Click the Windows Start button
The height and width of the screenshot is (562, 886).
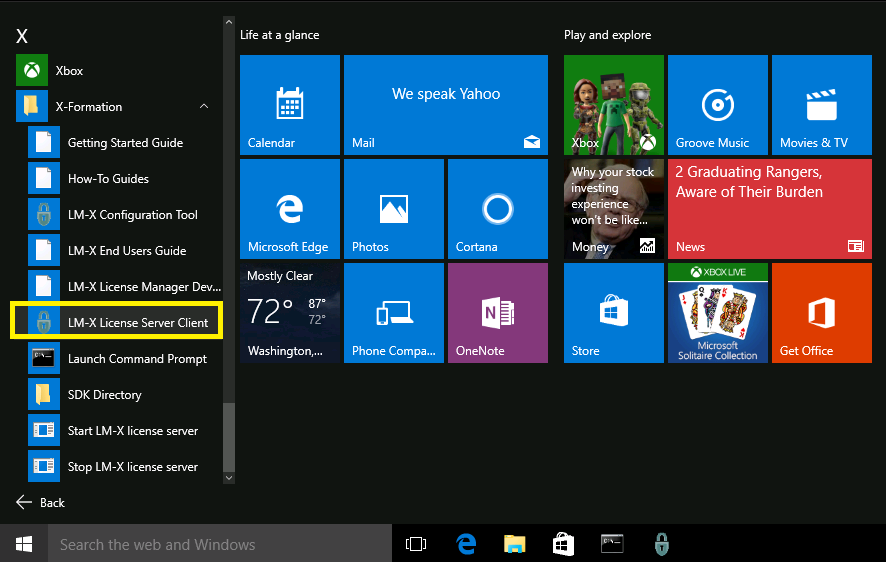coord(24,544)
